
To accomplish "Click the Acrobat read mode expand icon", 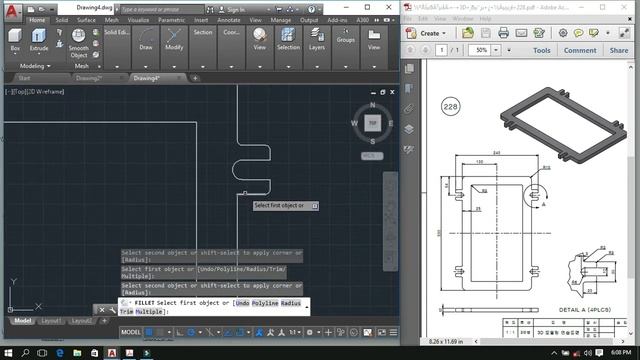I will click(x=624, y=33).
